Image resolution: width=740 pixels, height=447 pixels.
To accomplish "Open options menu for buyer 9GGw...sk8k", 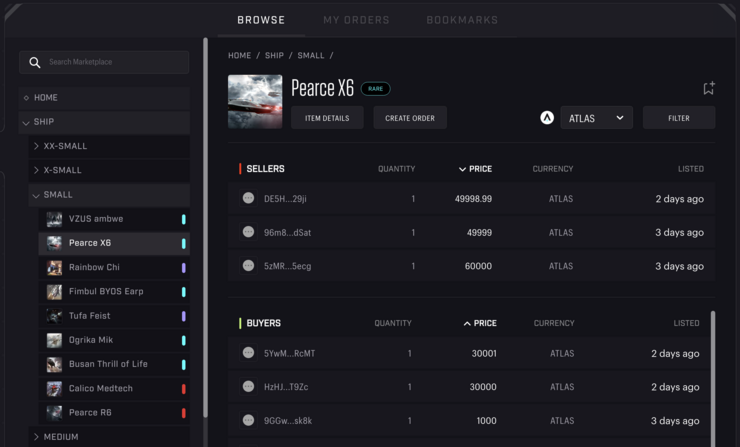I will 248,420.
